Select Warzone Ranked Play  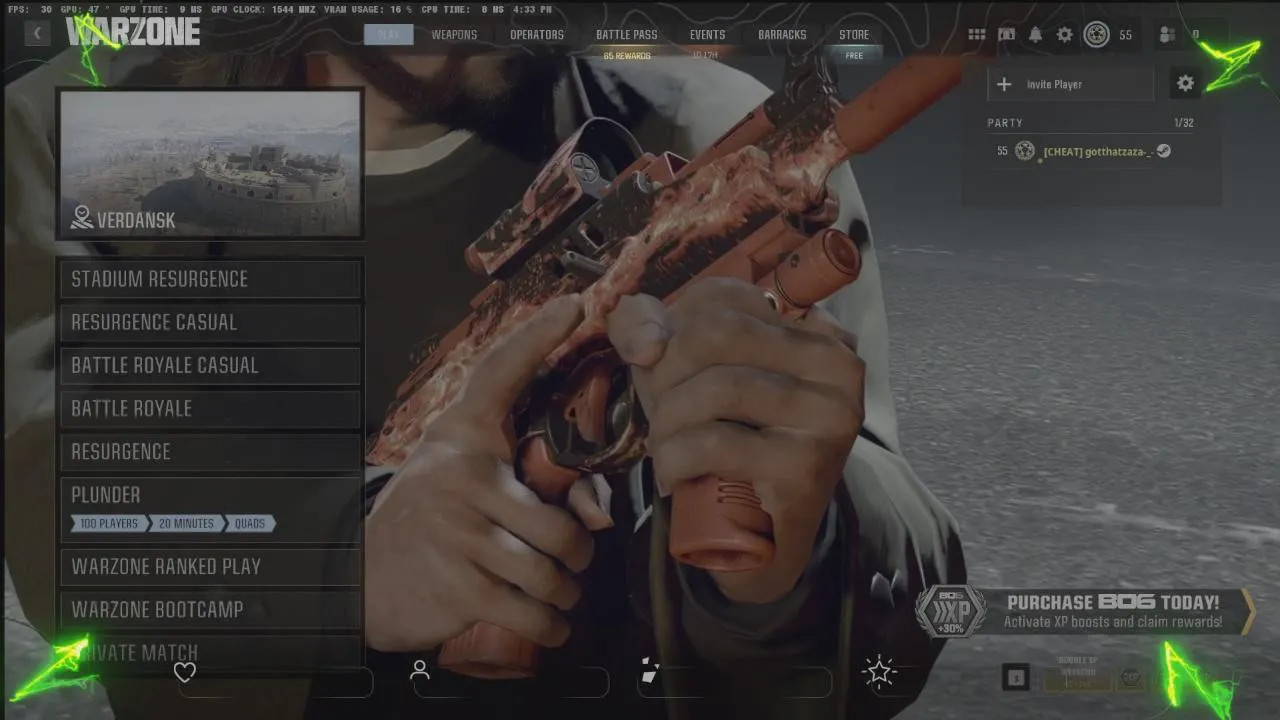pos(210,566)
